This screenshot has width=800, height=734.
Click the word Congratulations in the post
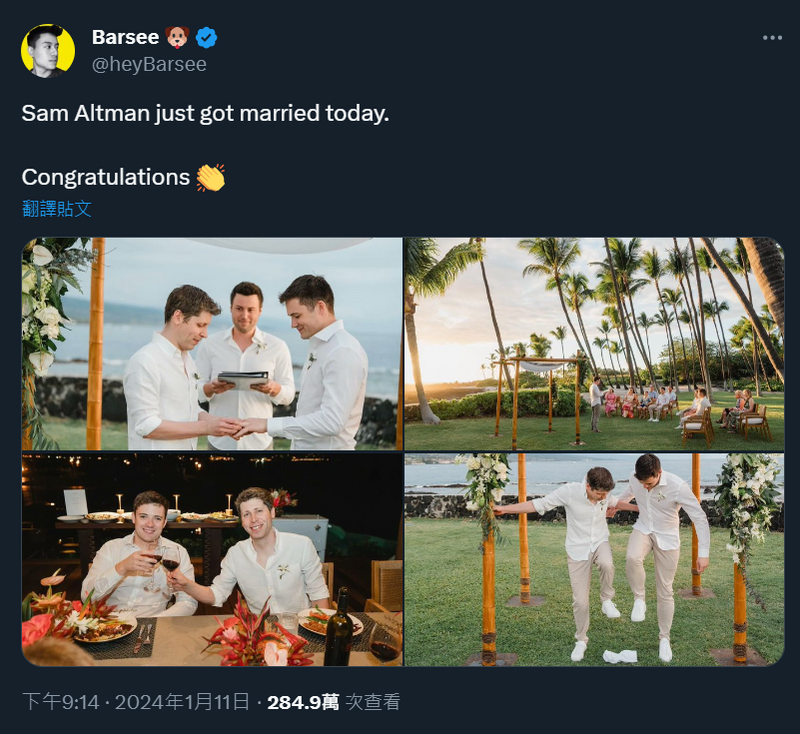point(105,177)
